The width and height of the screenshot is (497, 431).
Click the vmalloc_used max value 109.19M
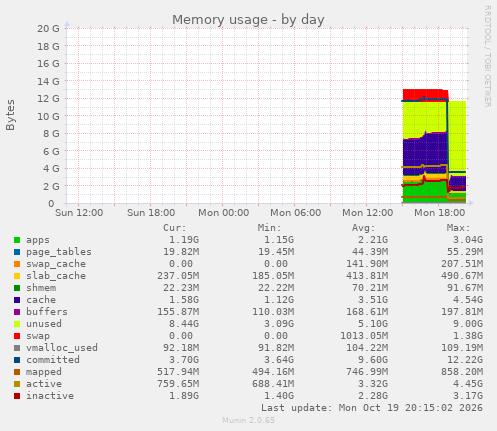462,348
